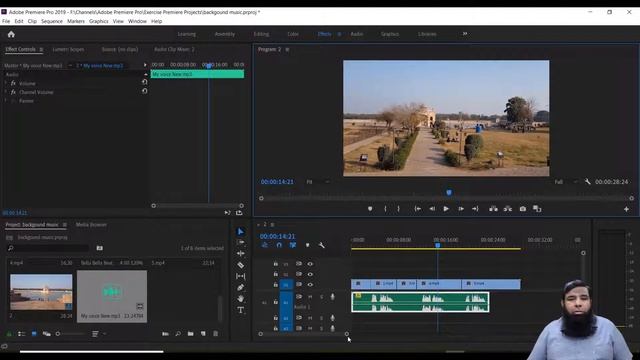
Task: Toggle snap in timeline magnet icon
Action: [279, 245]
